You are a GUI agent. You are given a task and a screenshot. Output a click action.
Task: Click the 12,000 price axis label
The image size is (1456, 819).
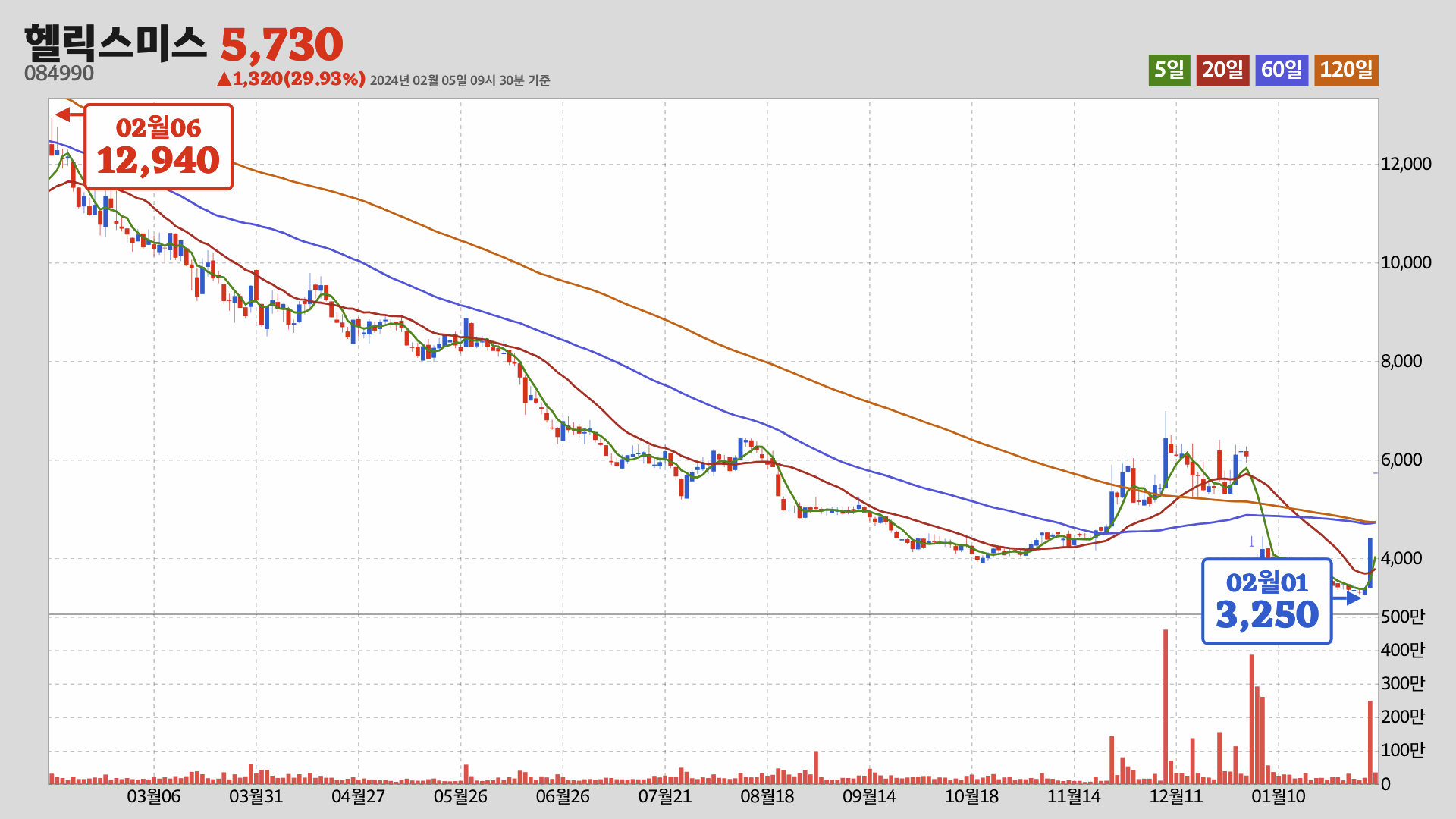point(1406,164)
